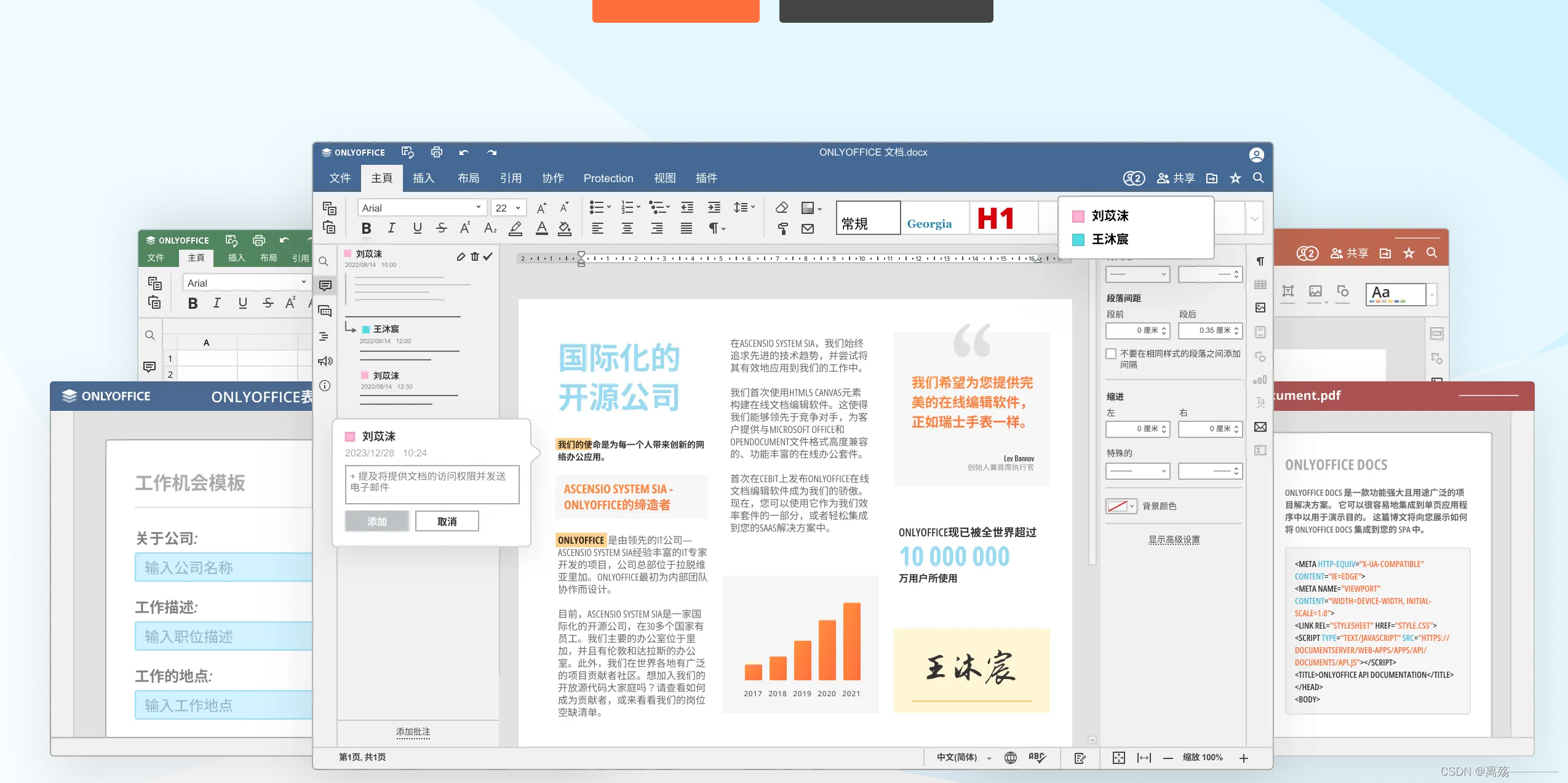
Task: Justify the paragraph text
Action: tap(686, 229)
